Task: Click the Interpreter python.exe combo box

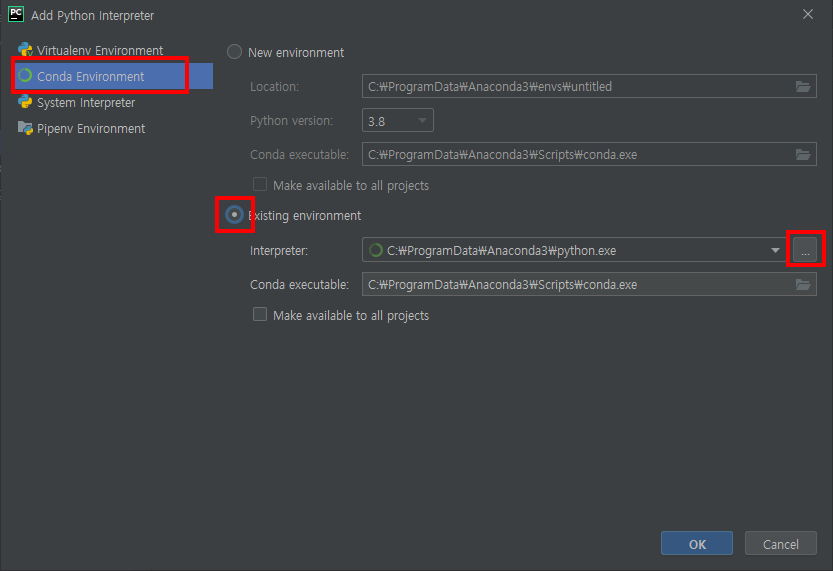Action: [x=575, y=250]
